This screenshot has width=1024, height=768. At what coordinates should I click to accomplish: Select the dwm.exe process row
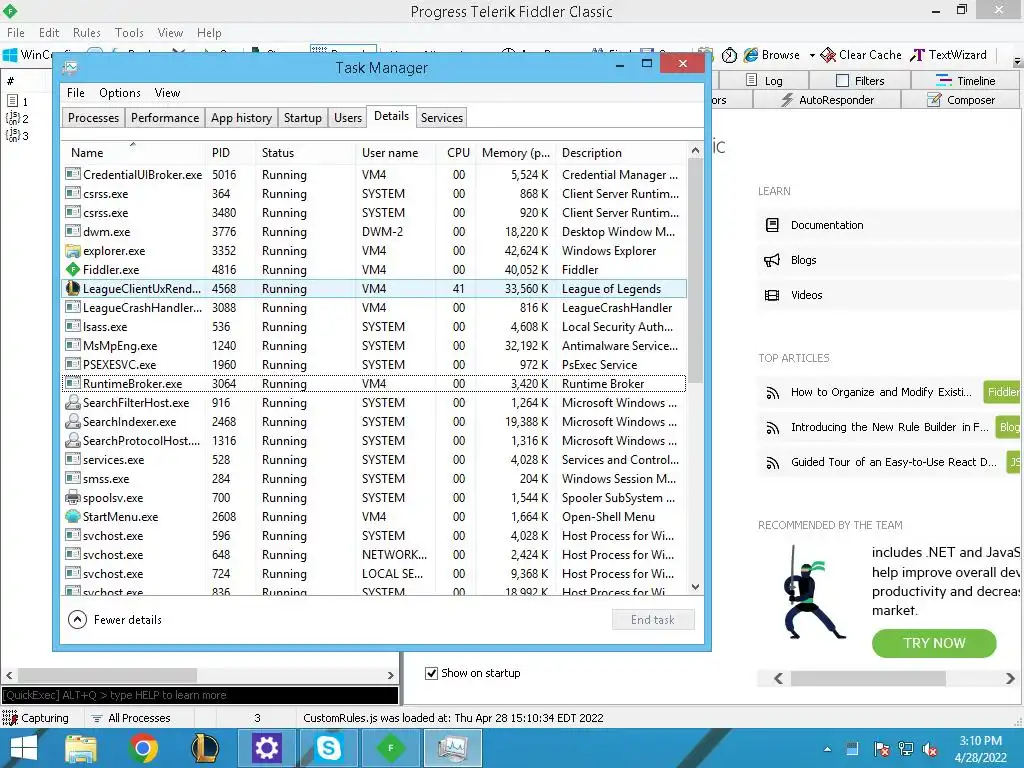[374, 232]
